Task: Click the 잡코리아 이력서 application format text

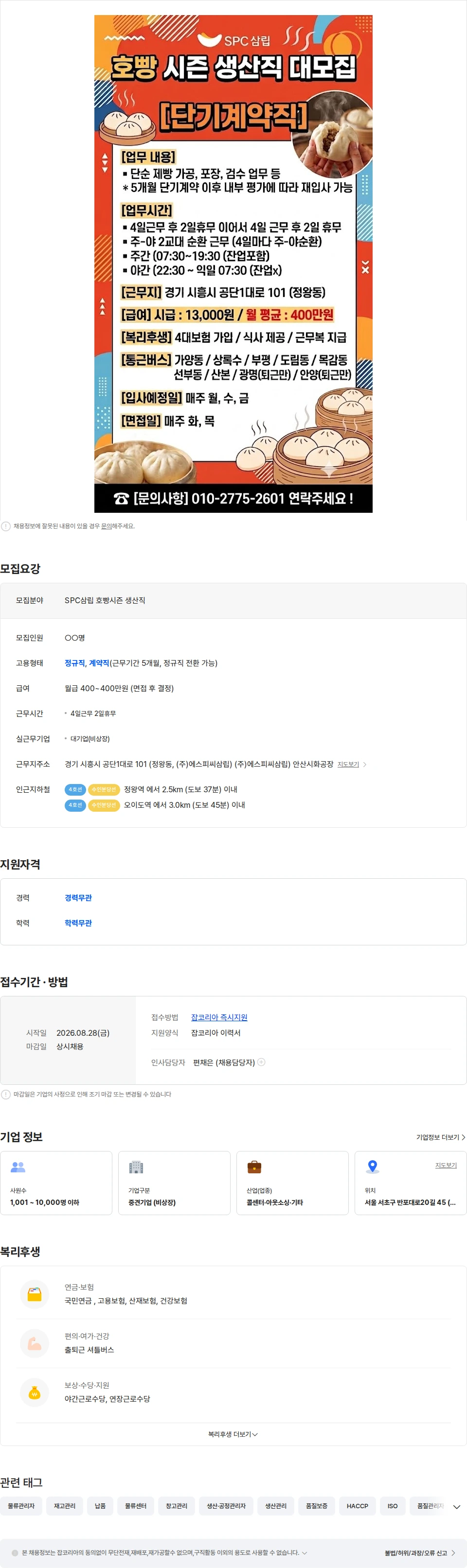Action: tap(216, 1033)
